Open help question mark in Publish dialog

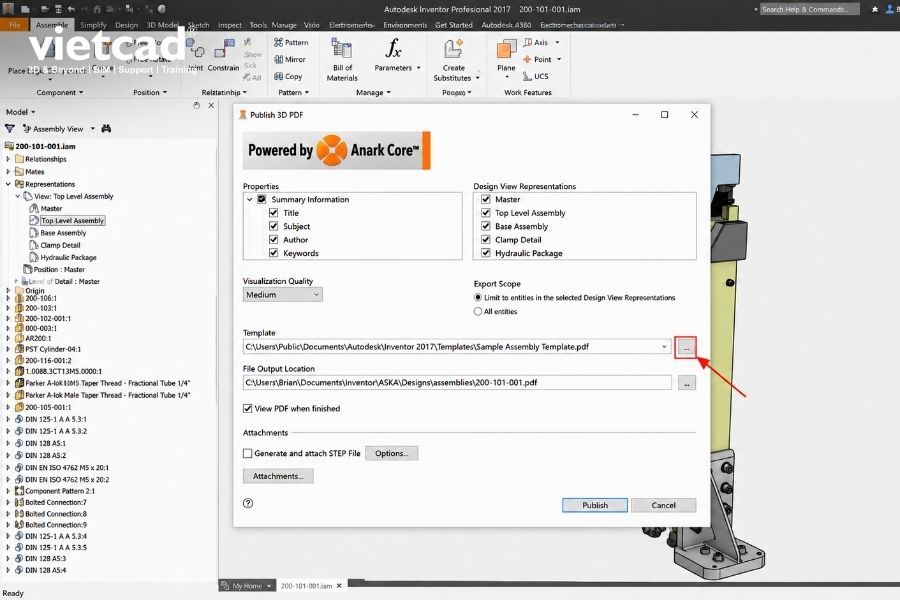pos(248,503)
